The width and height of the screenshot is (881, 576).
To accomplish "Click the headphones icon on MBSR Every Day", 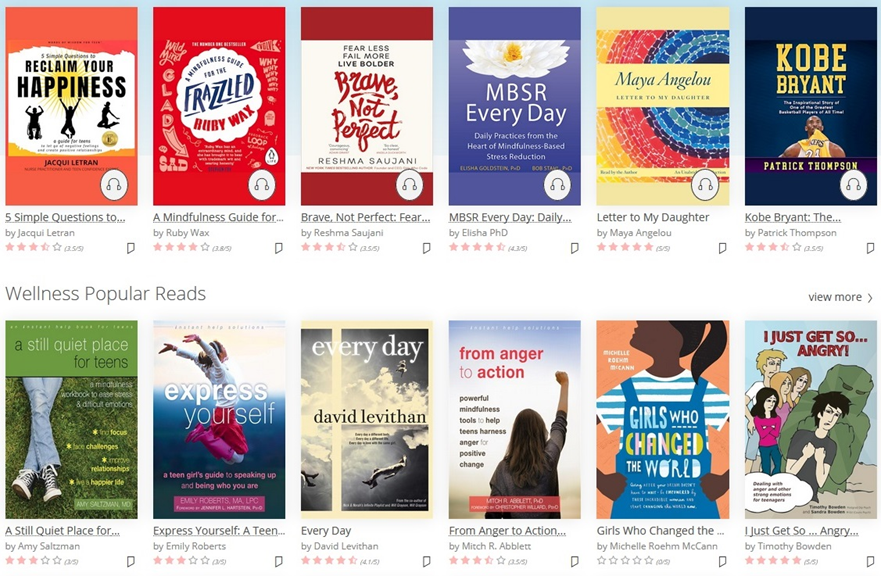I will pos(557,185).
